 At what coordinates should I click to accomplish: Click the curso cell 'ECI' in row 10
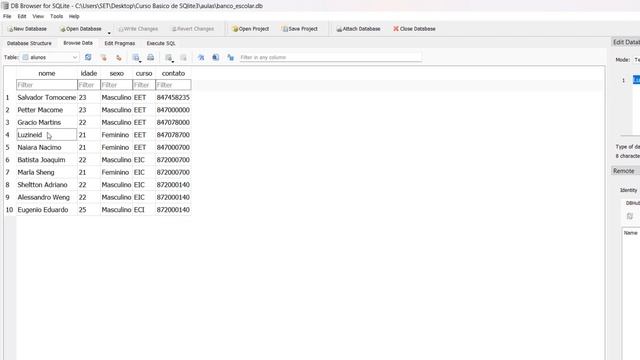click(144, 210)
